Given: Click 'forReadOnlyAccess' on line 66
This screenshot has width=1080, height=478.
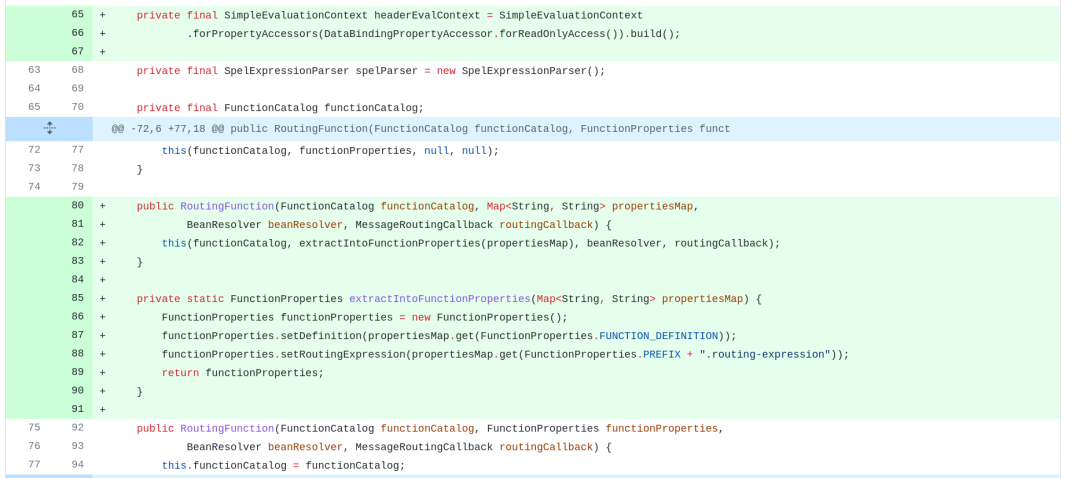Looking at the screenshot, I should [552, 34].
